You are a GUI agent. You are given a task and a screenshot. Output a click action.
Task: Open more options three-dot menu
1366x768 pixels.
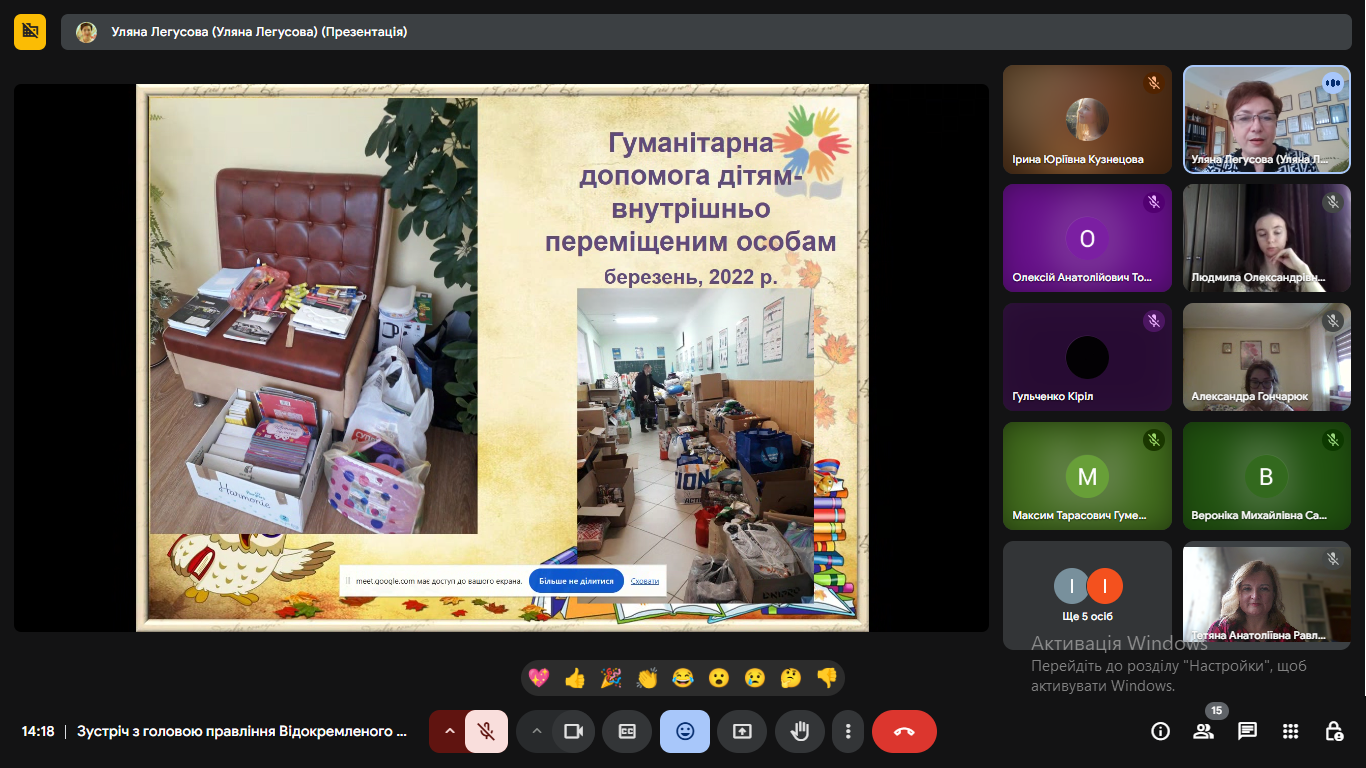click(x=848, y=731)
